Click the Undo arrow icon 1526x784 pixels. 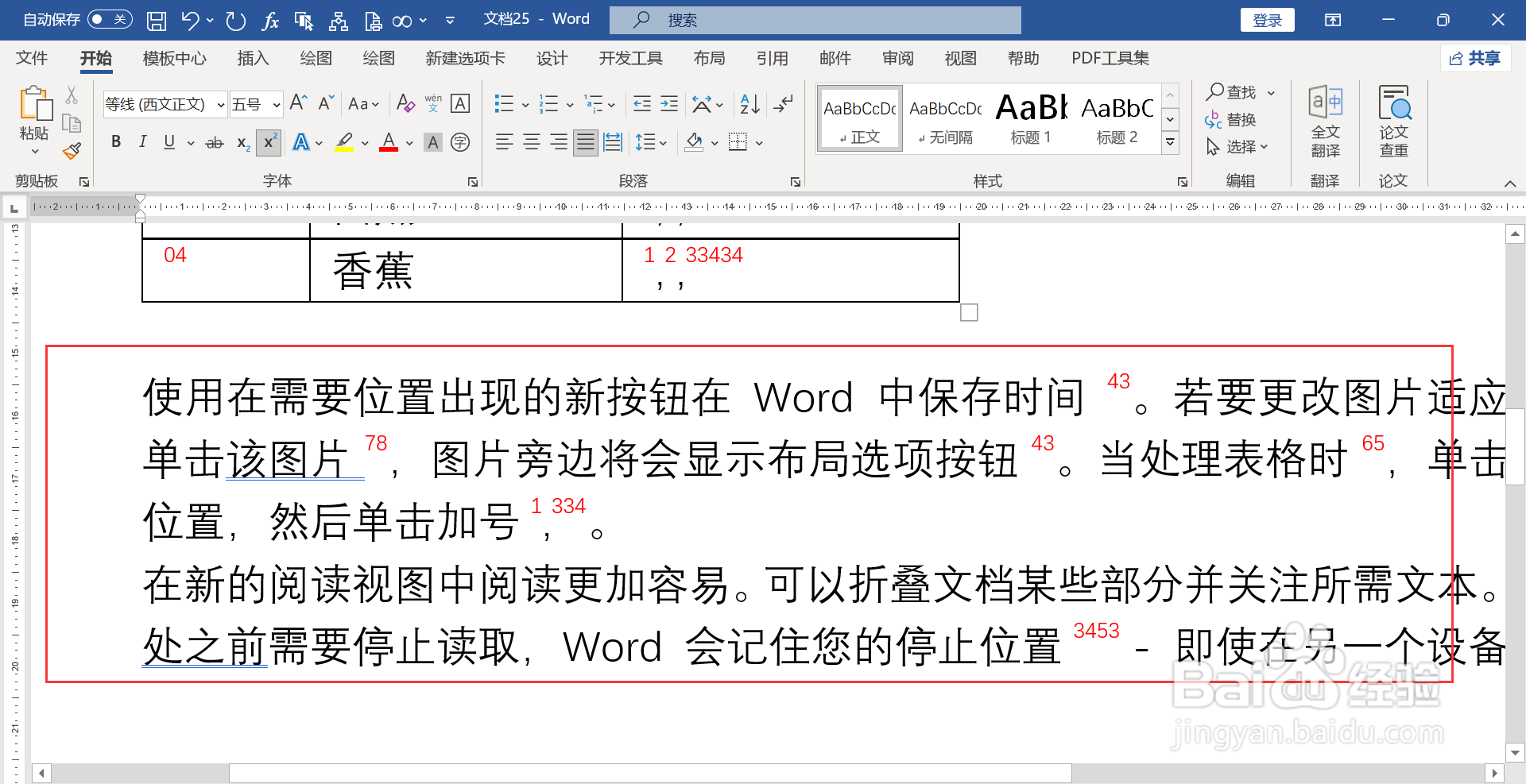click(x=190, y=21)
